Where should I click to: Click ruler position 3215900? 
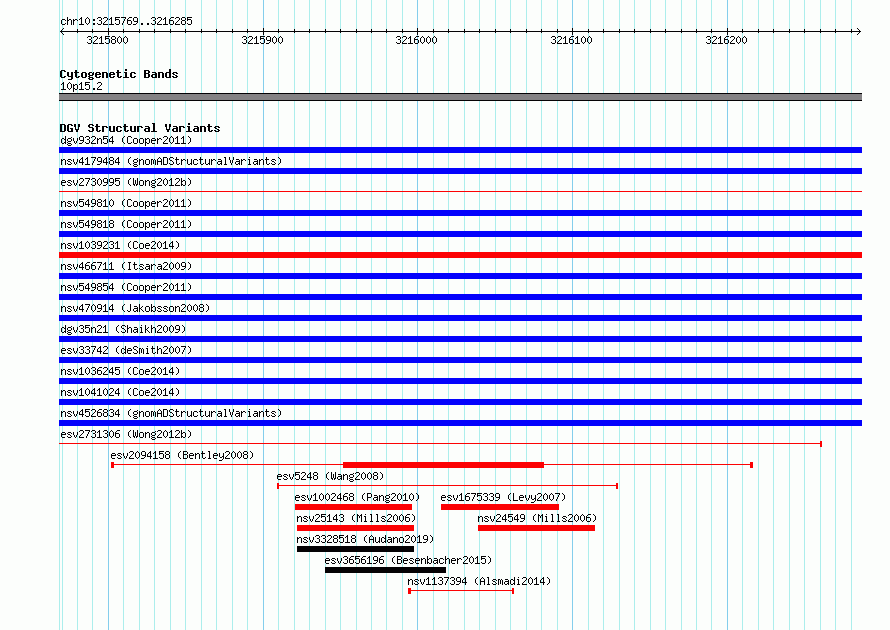pyautogui.click(x=262, y=40)
